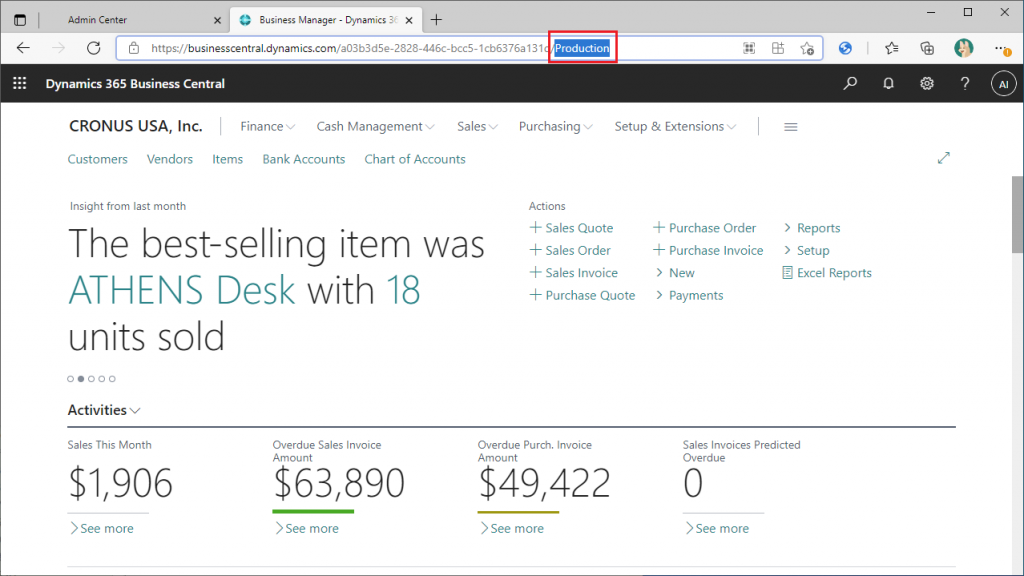This screenshot has width=1024, height=576.
Task: Go back with the browser back arrow
Action: pos(24,48)
